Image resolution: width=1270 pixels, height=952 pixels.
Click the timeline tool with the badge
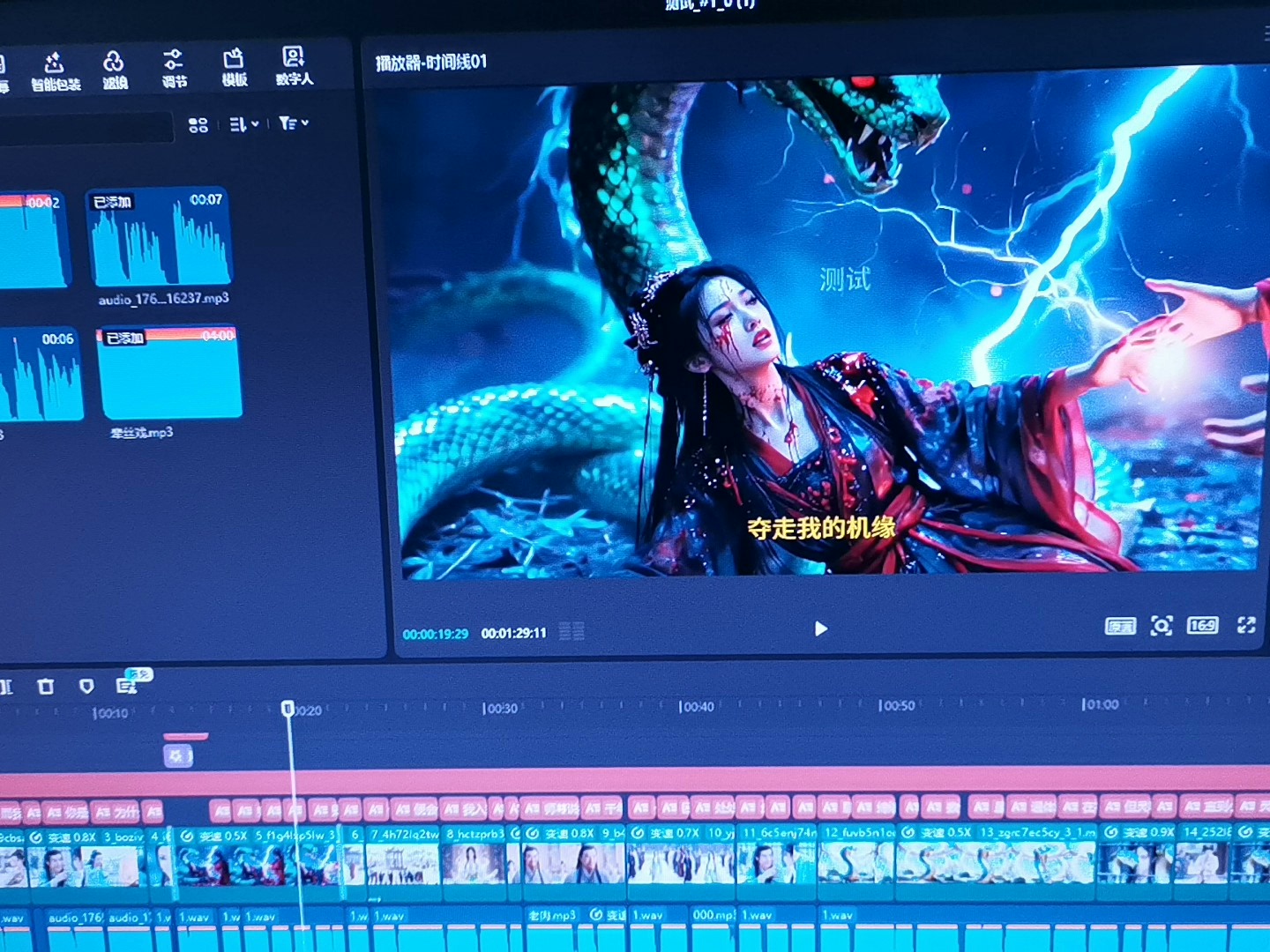pyautogui.click(x=128, y=684)
